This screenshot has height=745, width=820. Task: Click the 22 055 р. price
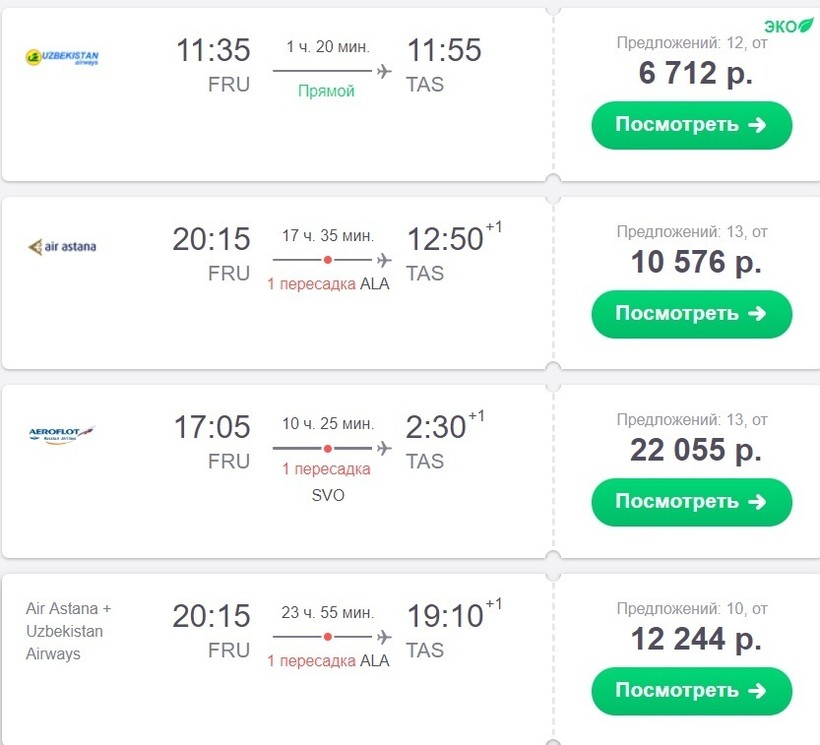(x=695, y=450)
